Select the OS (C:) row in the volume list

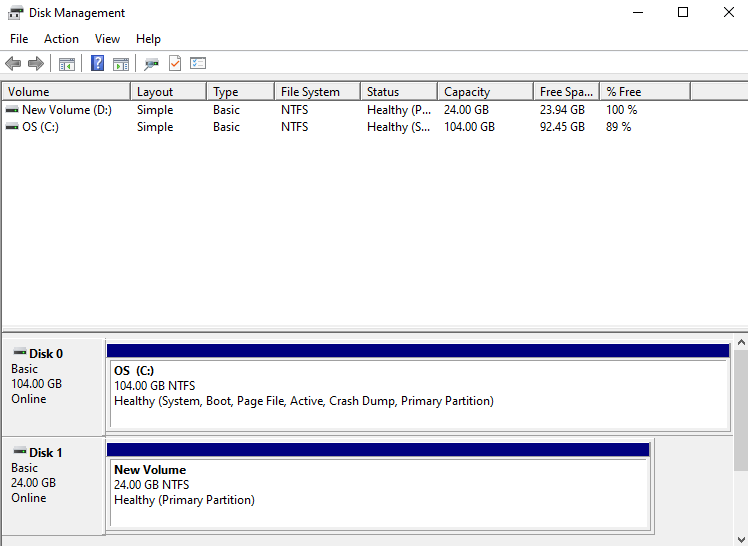point(40,127)
